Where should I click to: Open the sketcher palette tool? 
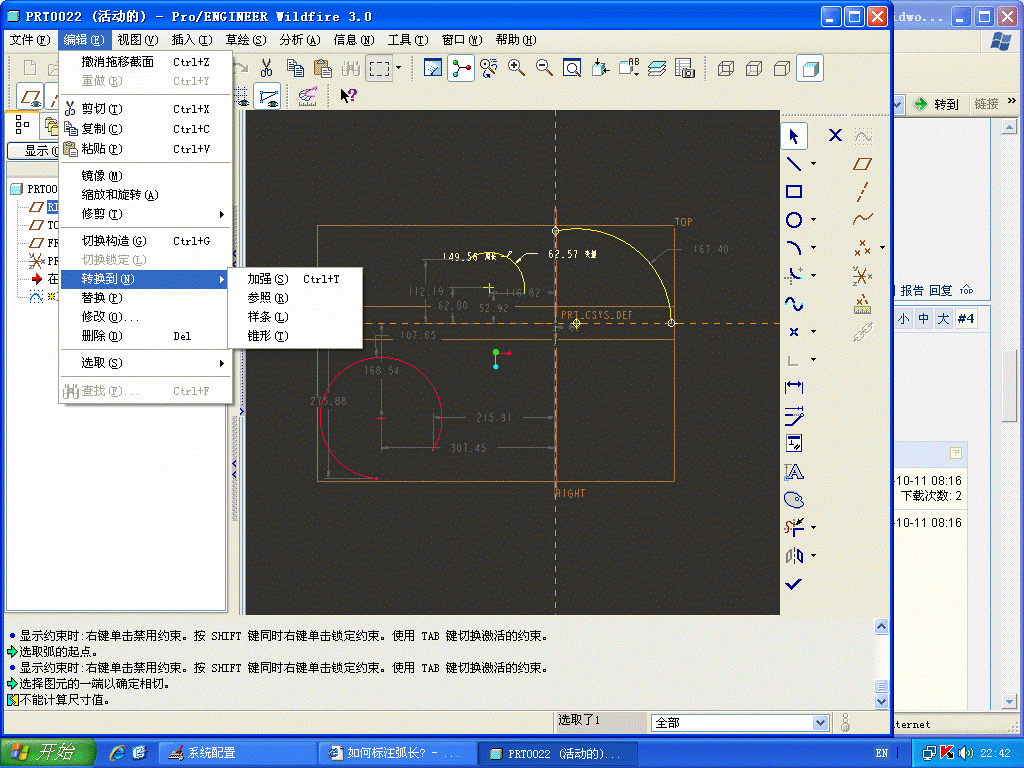793,500
